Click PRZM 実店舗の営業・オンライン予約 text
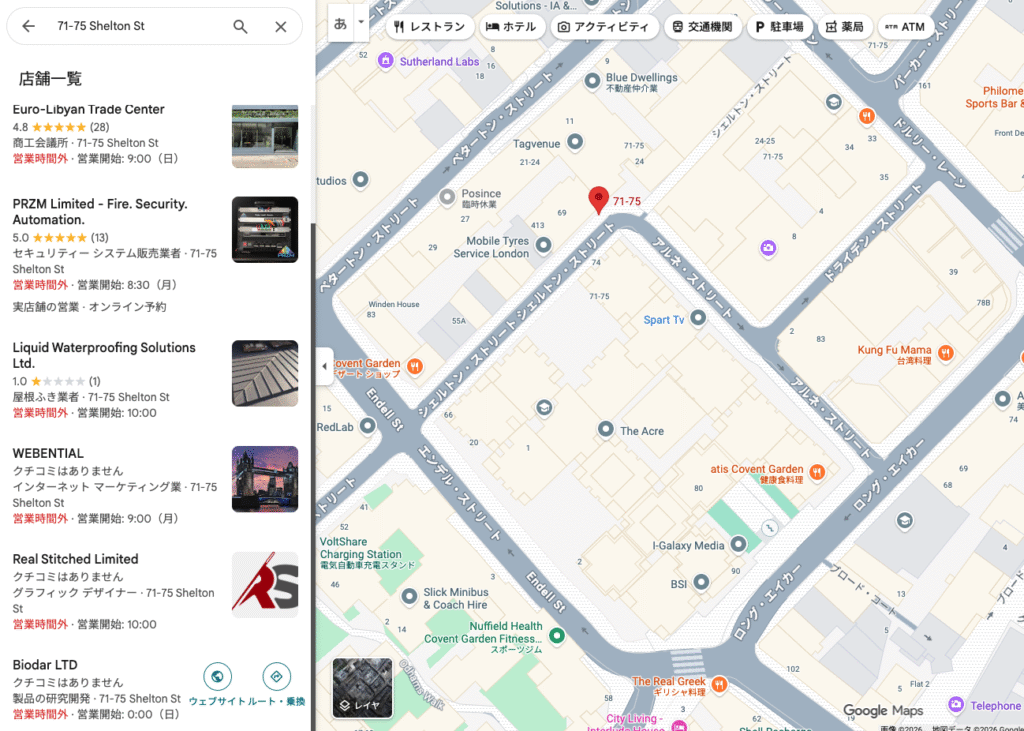The image size is (1024, 731). click(x=89, y=307)
